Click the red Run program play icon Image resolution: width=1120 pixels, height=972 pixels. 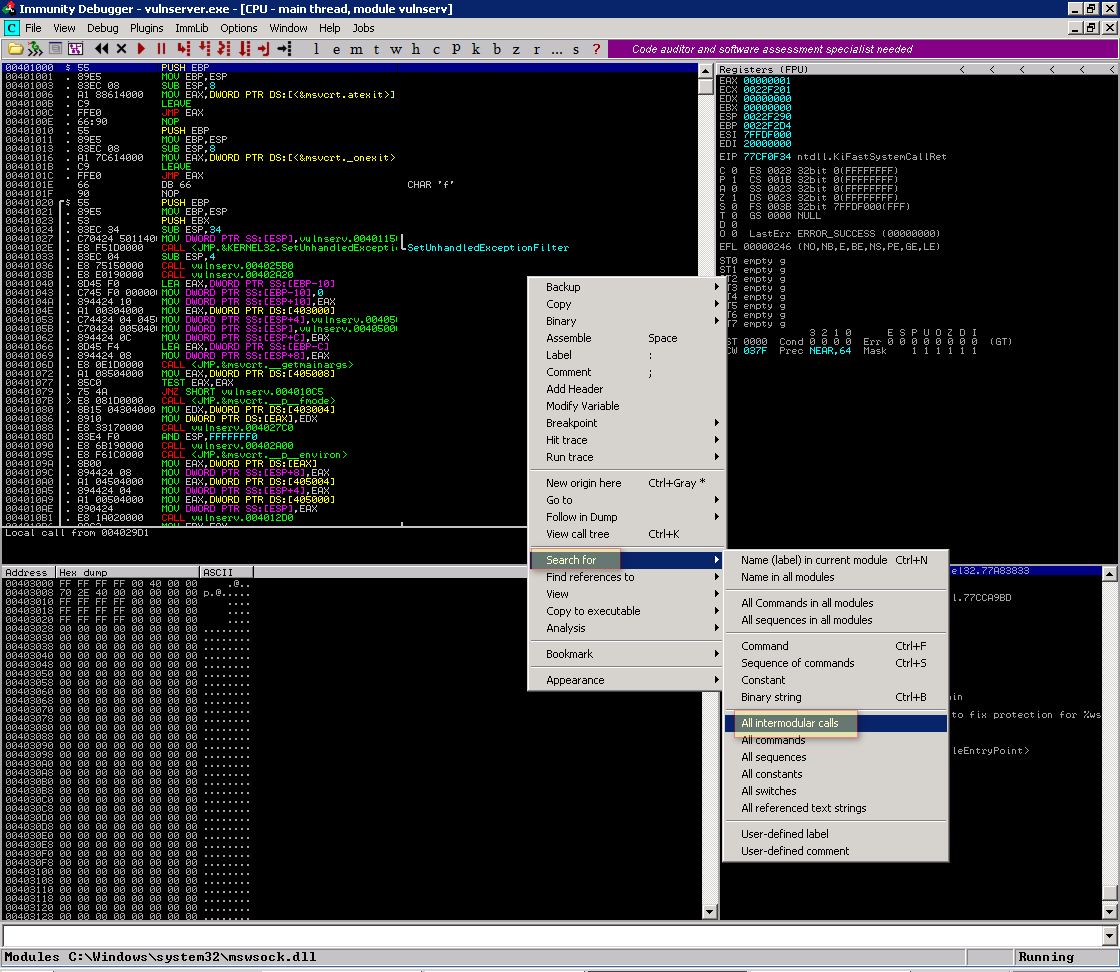click(x=141, y=49)
